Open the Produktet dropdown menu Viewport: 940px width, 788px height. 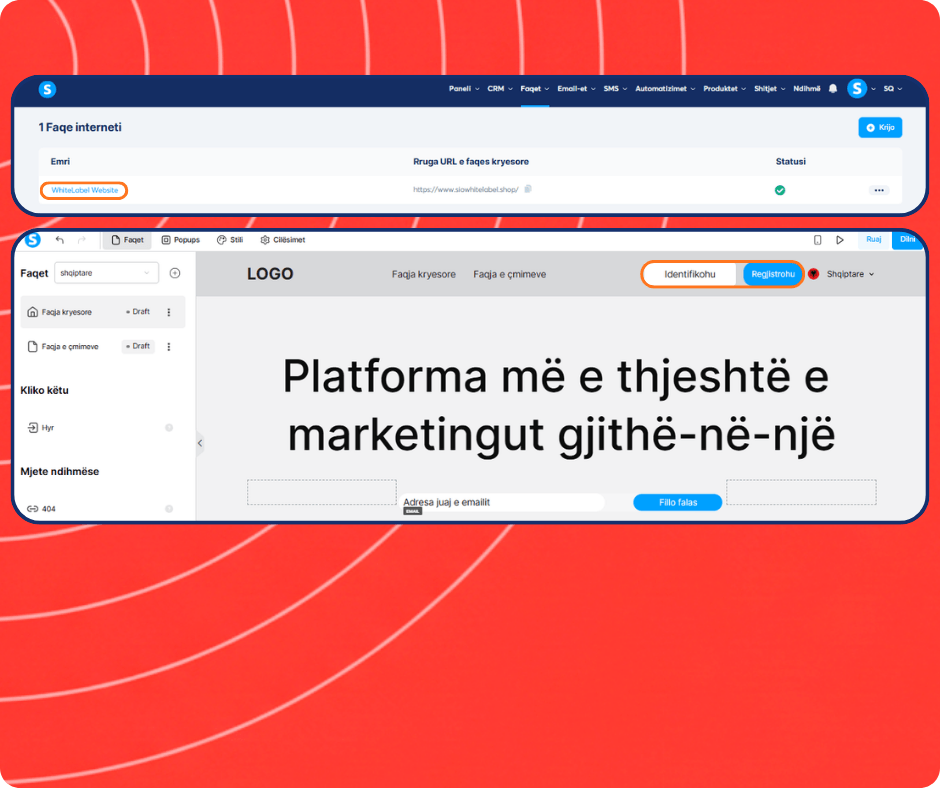tap(724, 89)
